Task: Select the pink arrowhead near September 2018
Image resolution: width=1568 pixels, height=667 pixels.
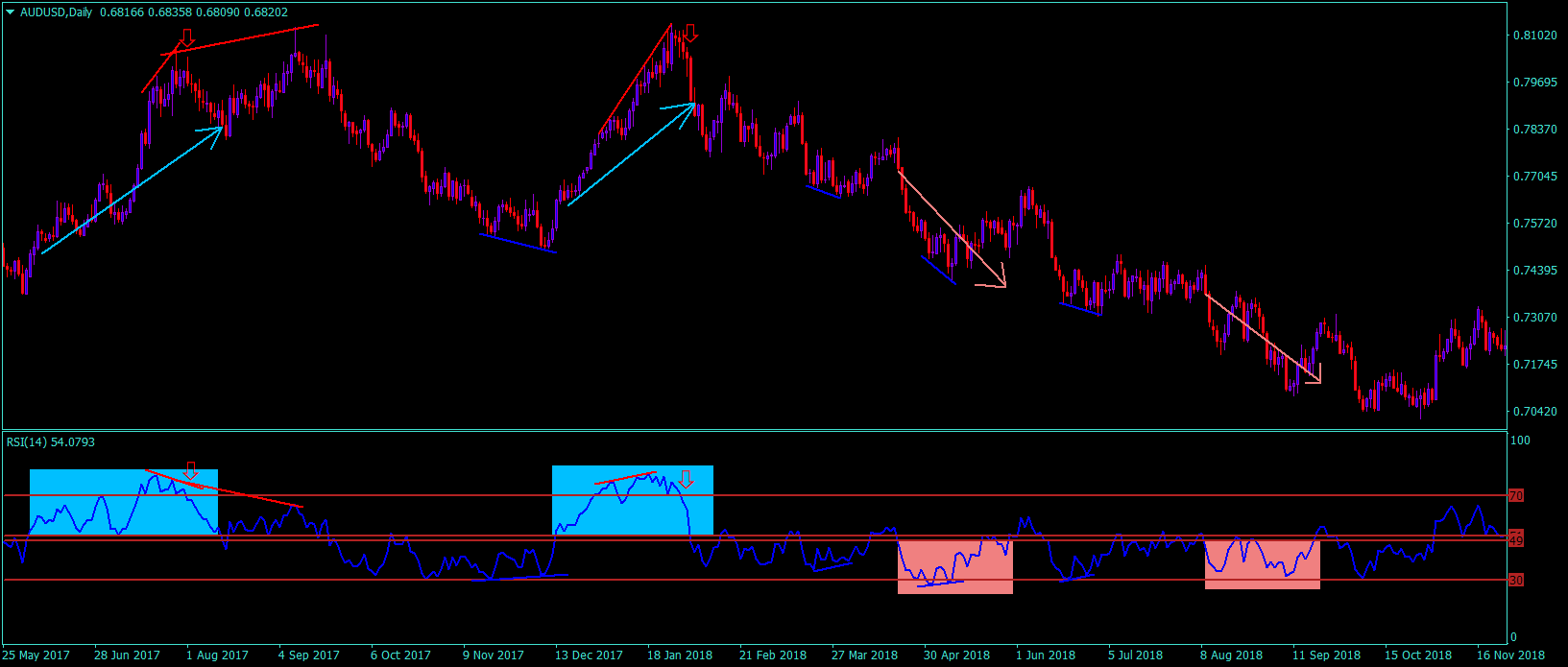Action: (1315, 378)
